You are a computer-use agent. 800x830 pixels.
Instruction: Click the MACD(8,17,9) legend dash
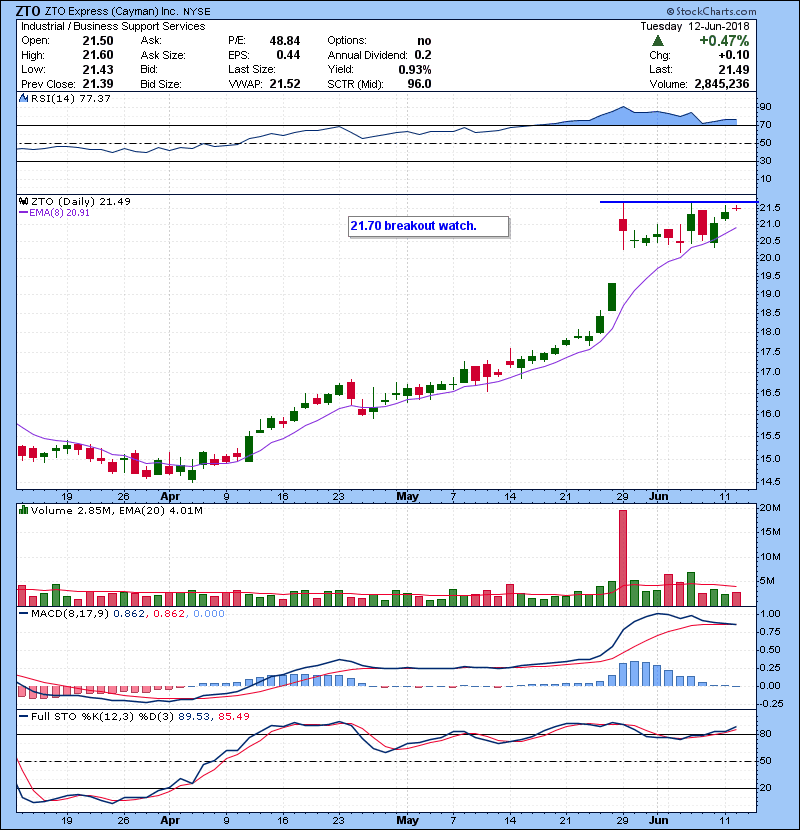pos(23,614)
